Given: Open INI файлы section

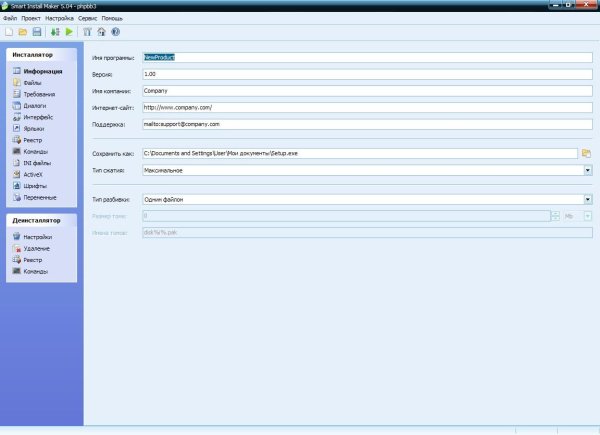Looking at the screenshot, I should coord(32,163).
